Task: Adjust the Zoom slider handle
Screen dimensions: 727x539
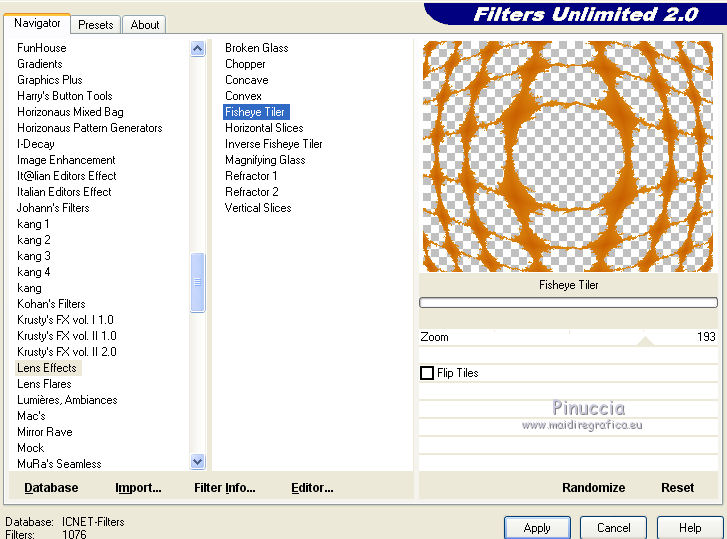Action: [645, 342]
